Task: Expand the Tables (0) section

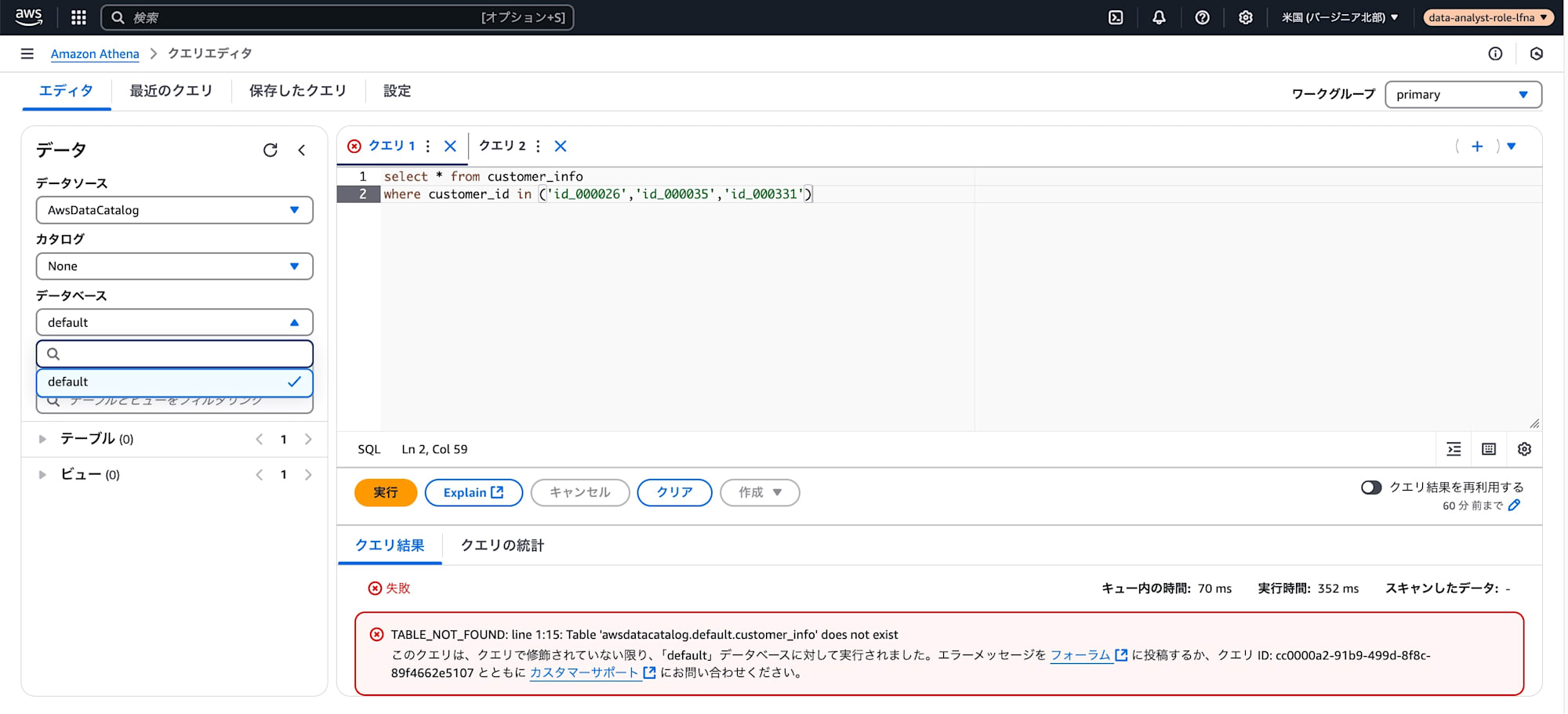Action: (x=42, y=439)
